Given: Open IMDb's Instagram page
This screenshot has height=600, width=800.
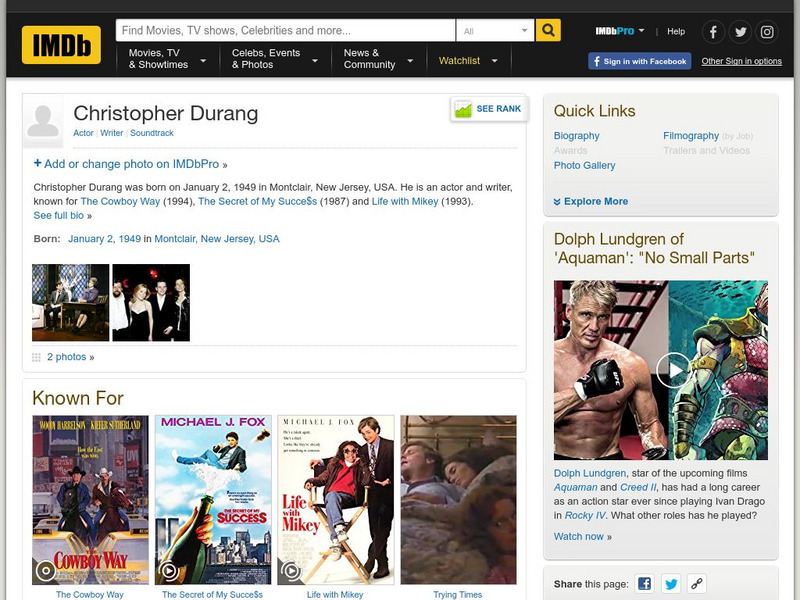Looking at the screenshot, I should pos(766,31).
